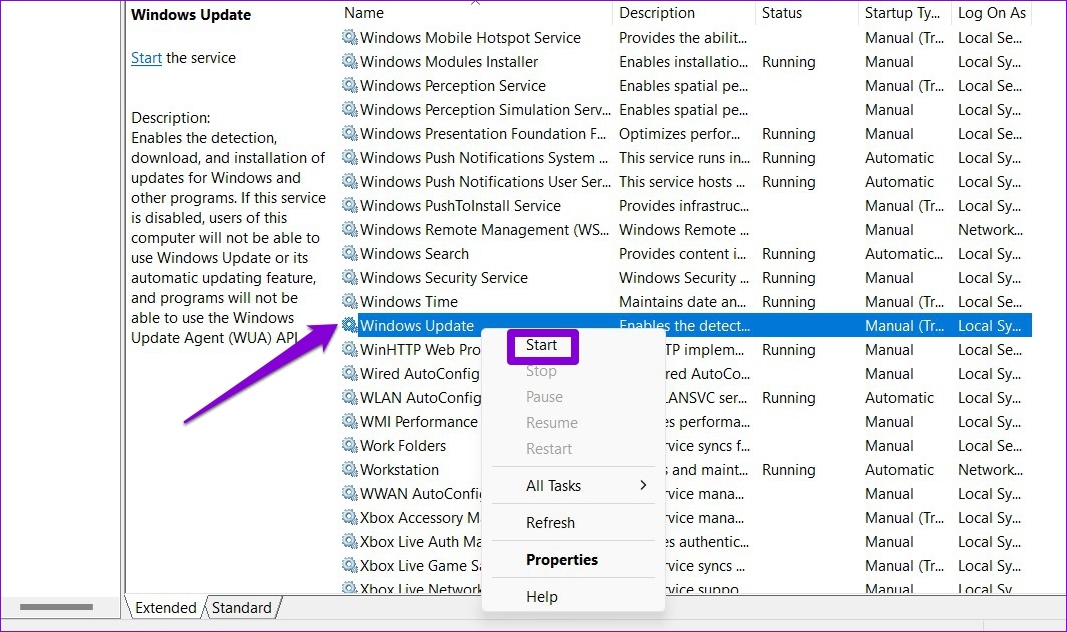1067x632 pixels.
Task: Click WinHTTP Web Proxy gear icon
Action: tap(350, 350)
